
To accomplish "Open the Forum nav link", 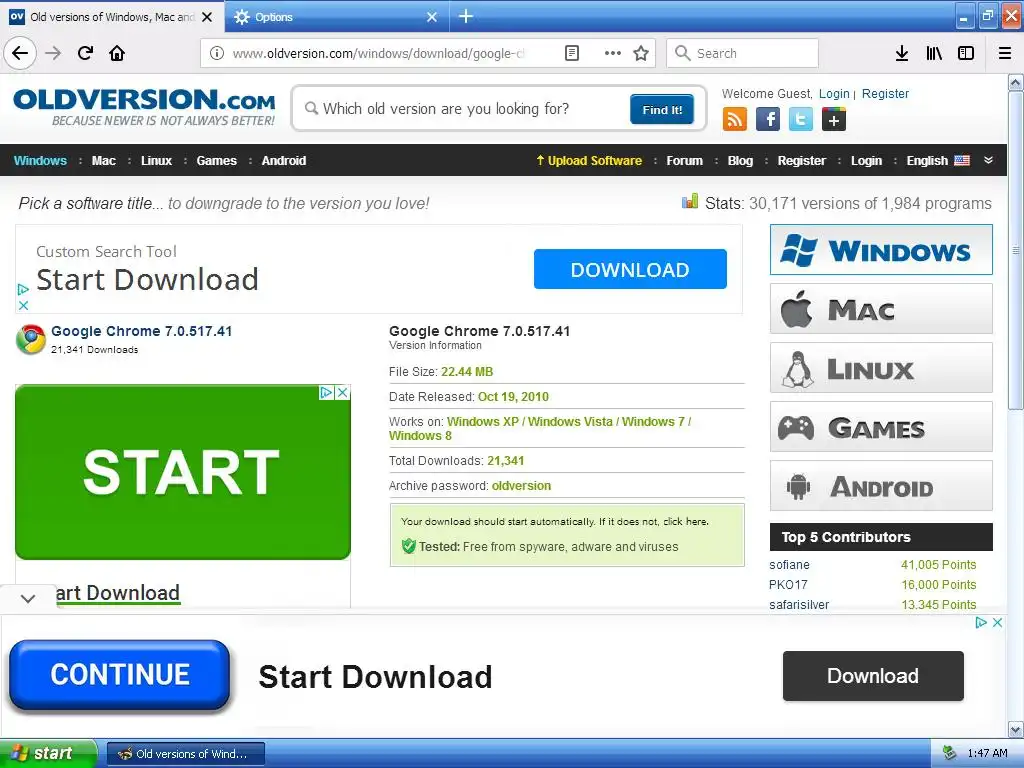I will (x=684, y=161).
